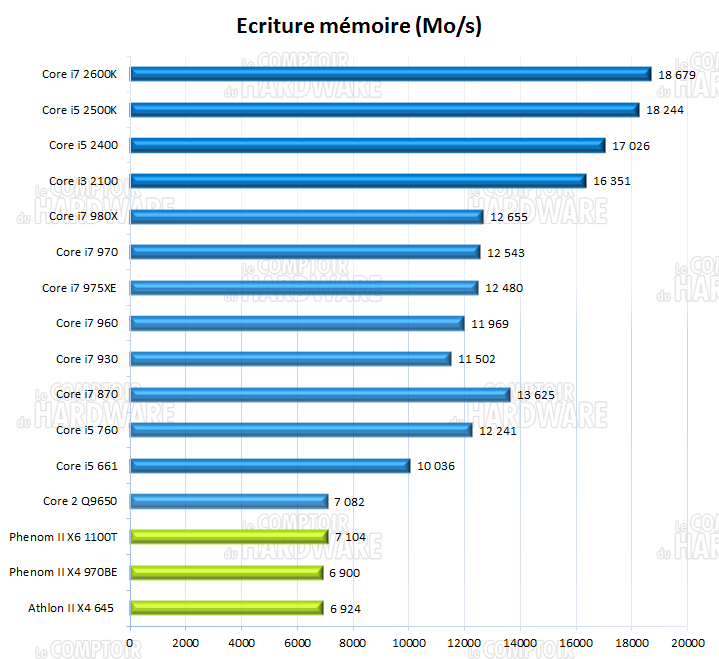Select the Core i7 975XE bar
This screenshot has height=659, width=719.
(304, 288)
